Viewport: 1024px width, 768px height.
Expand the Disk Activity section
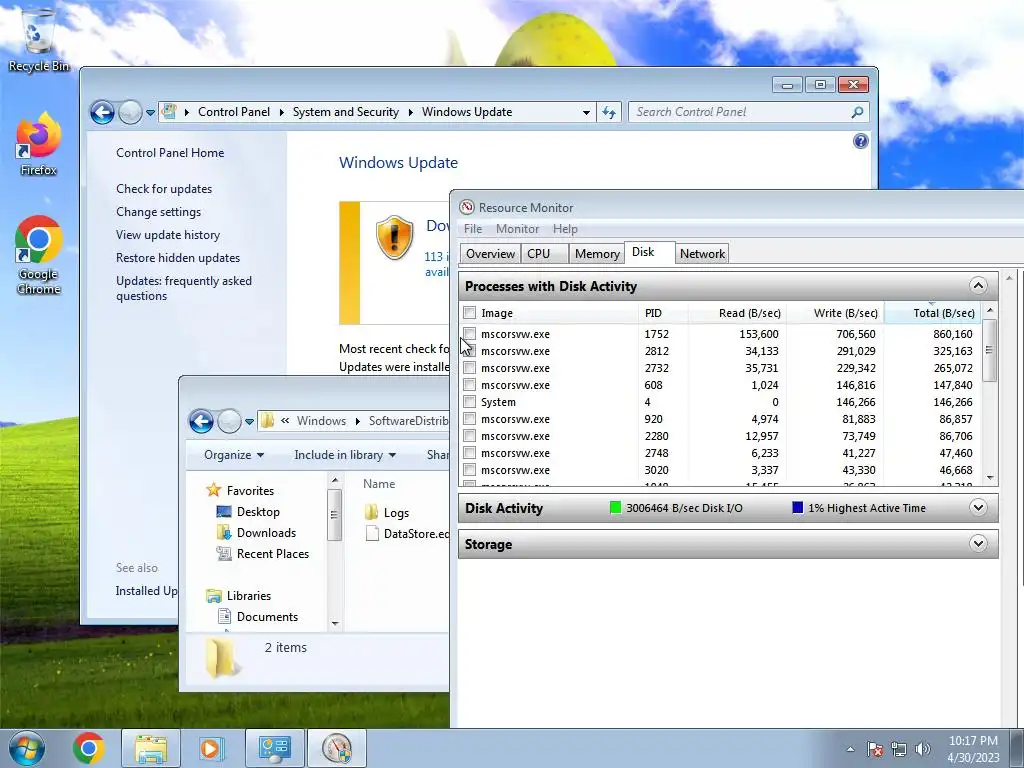point(978,507)
